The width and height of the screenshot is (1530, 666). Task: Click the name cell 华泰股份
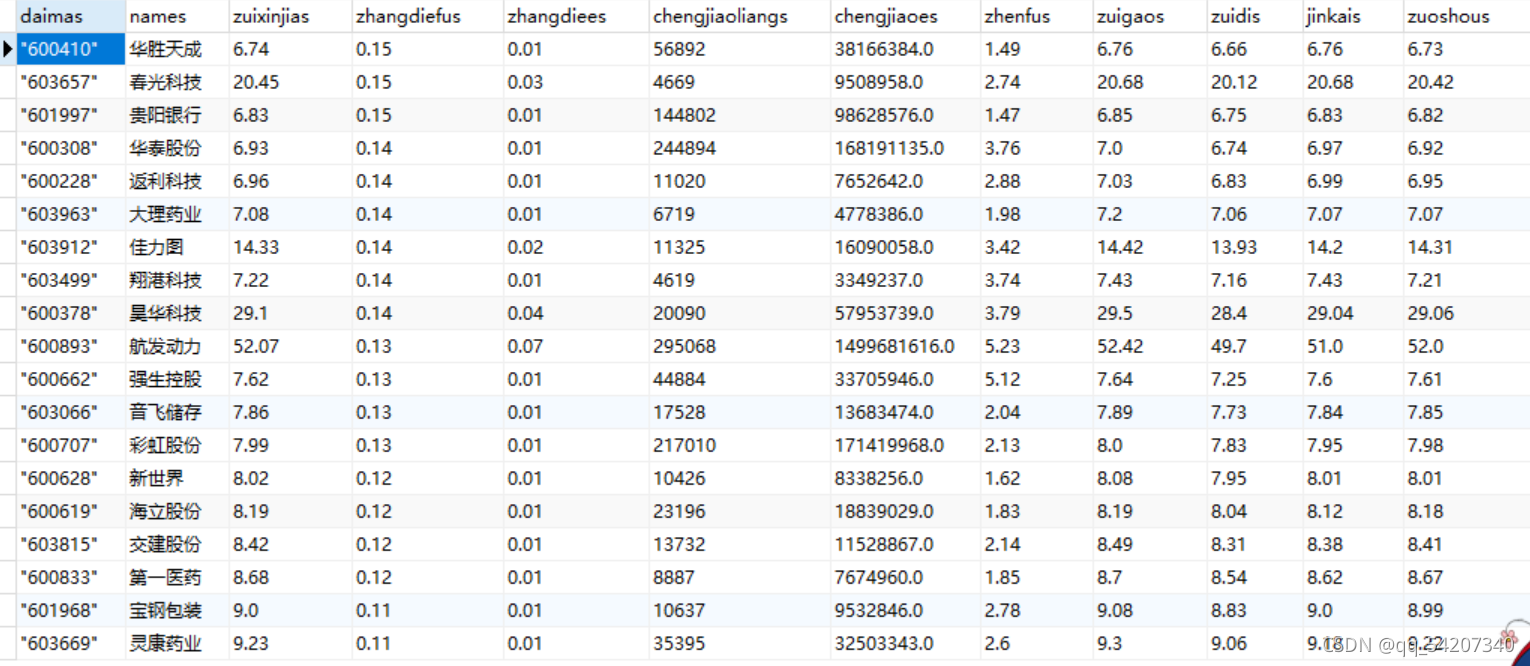pos(177,148)
